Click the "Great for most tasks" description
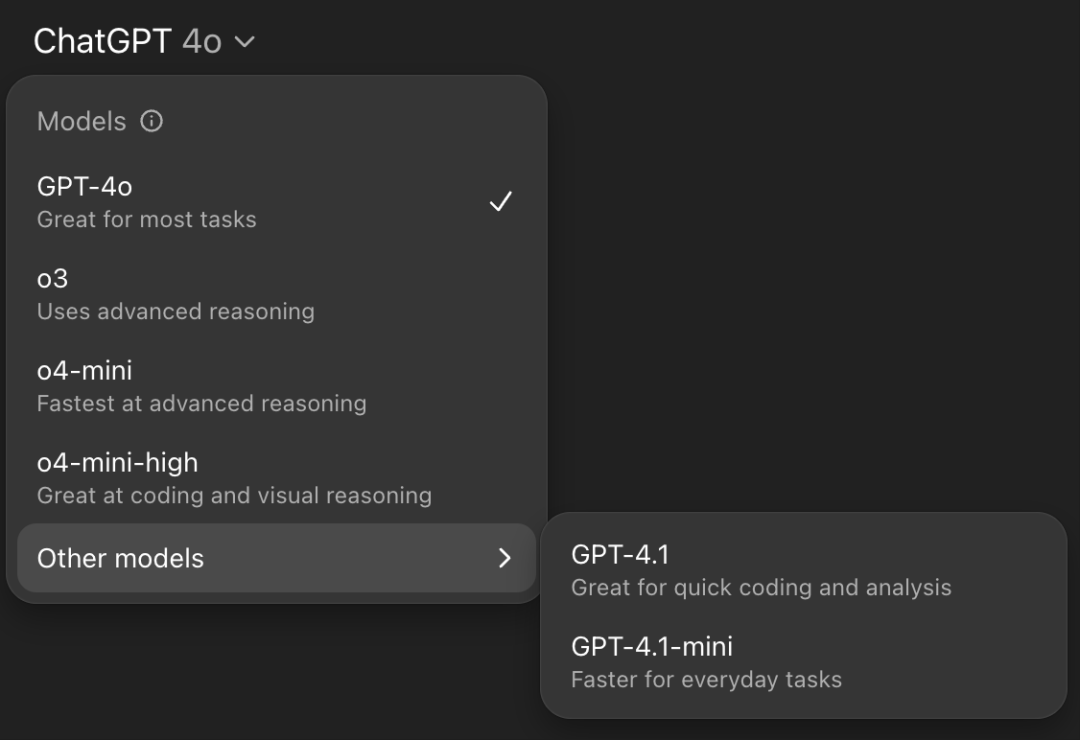This screenshot has width=1080, height=740. tap(147, 220)
